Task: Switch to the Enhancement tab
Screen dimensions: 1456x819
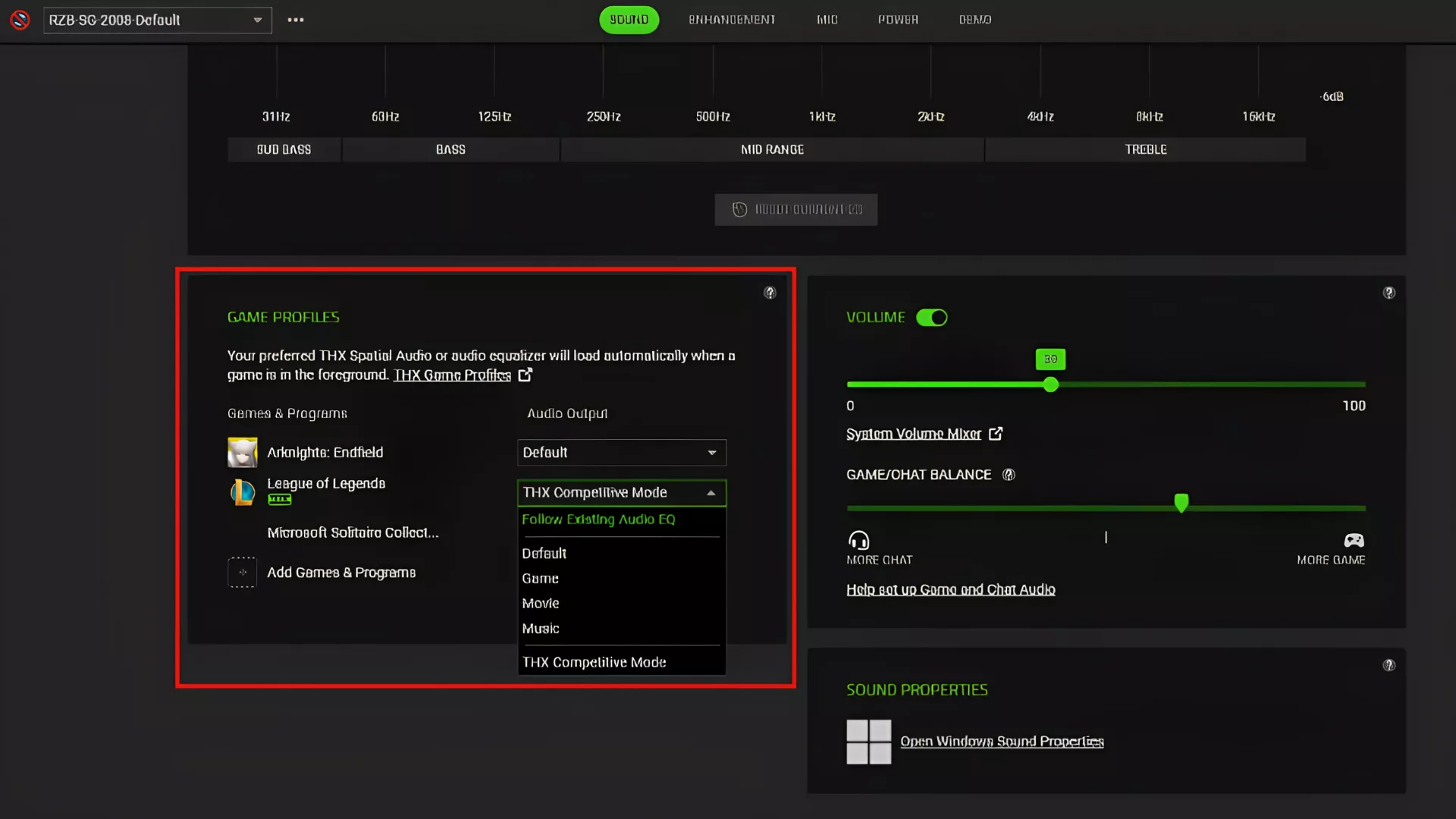Action: click(732, 20)
